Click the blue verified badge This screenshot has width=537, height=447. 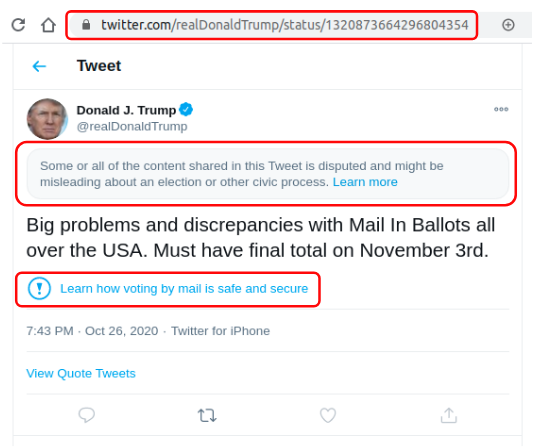tap(186, 110)
